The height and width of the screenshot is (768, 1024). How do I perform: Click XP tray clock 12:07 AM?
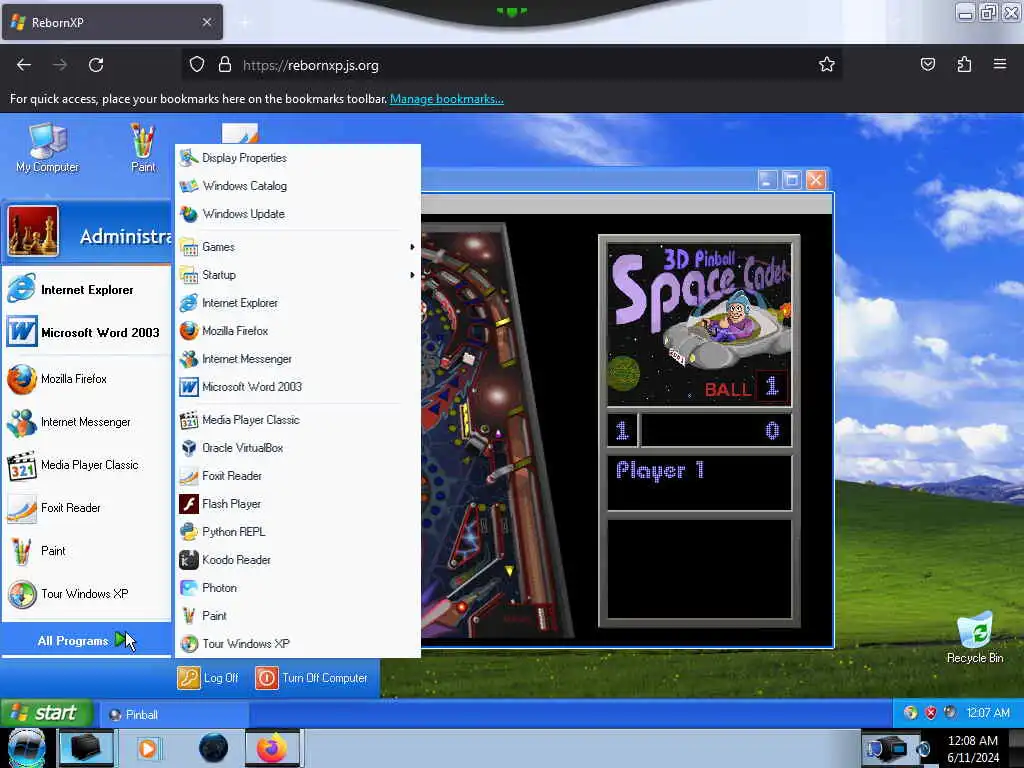click(988, 713)
